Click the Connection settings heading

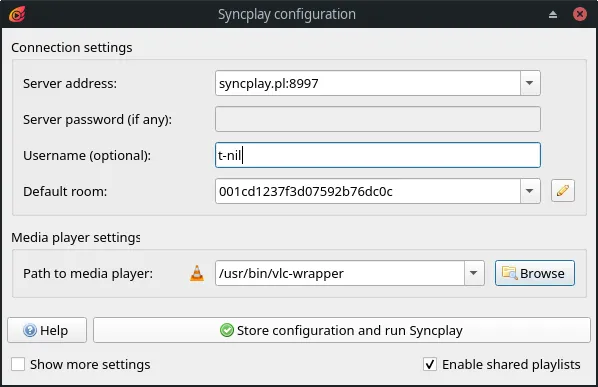tap(72, 48)
